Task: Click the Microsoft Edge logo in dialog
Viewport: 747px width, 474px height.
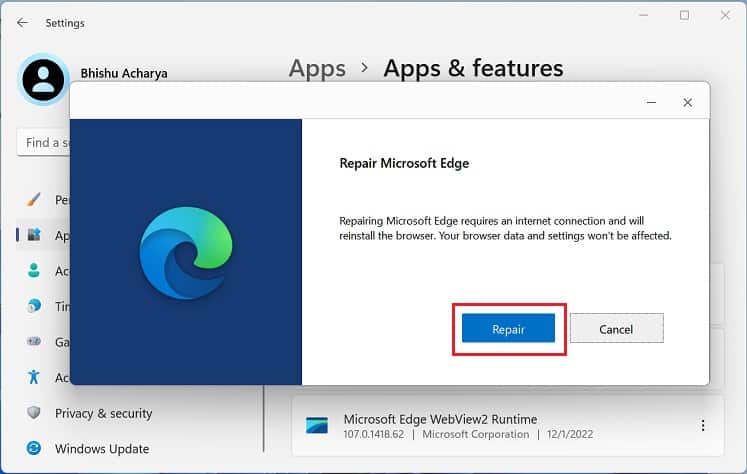Action: 186,252
